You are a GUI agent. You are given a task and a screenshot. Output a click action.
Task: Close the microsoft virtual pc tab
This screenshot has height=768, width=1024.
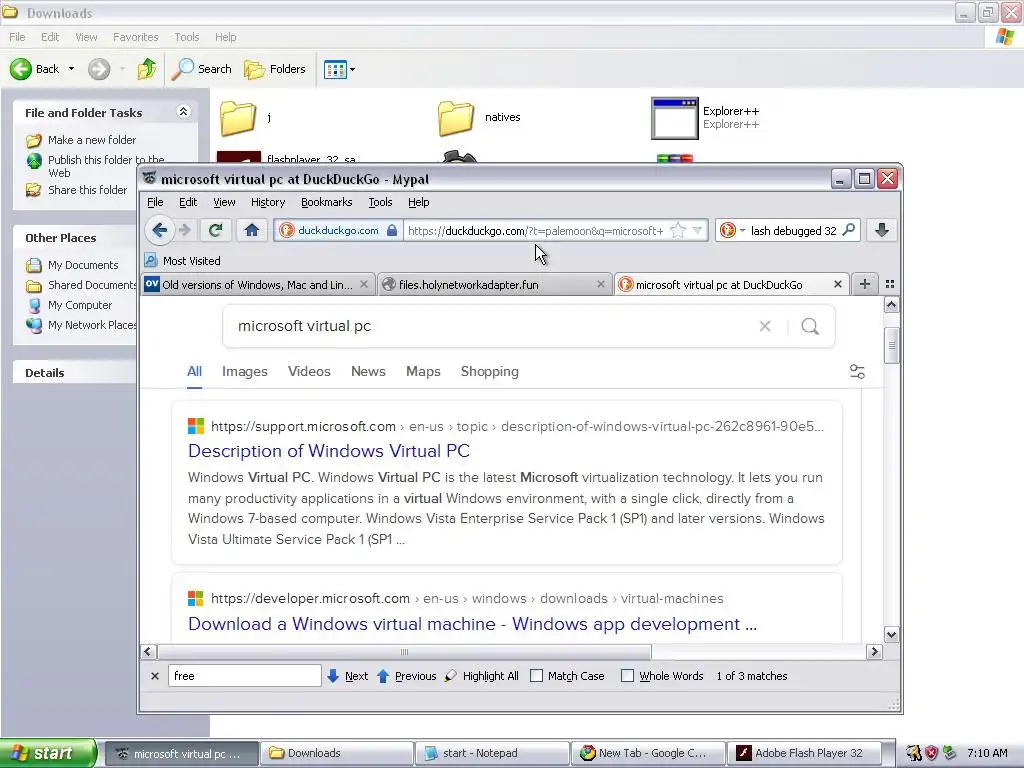838,284
